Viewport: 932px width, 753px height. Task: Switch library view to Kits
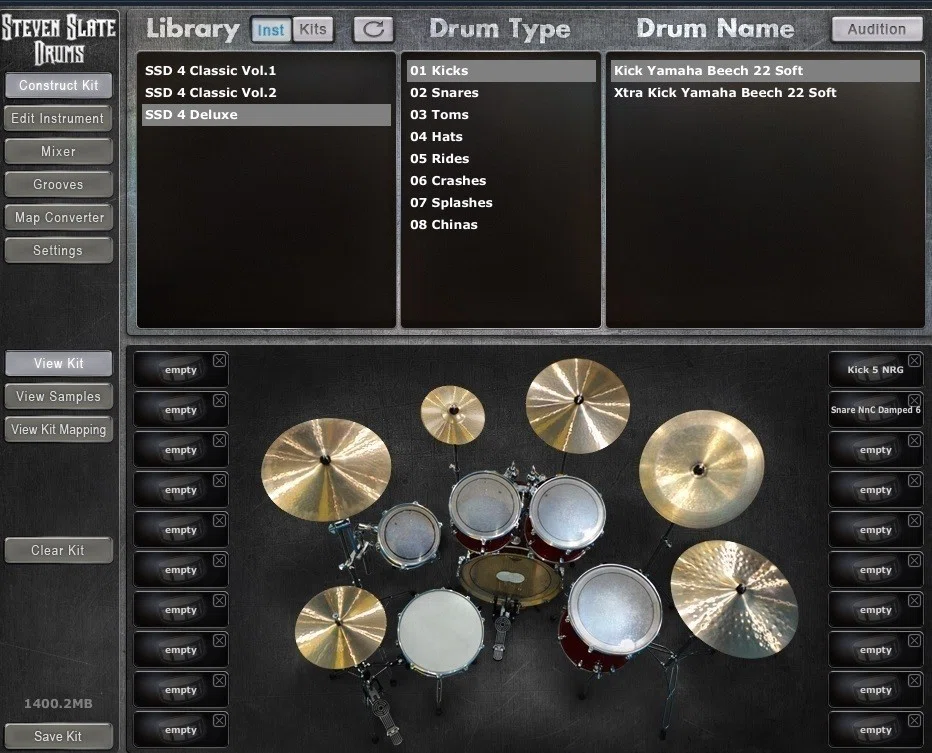tap(313, 29)
